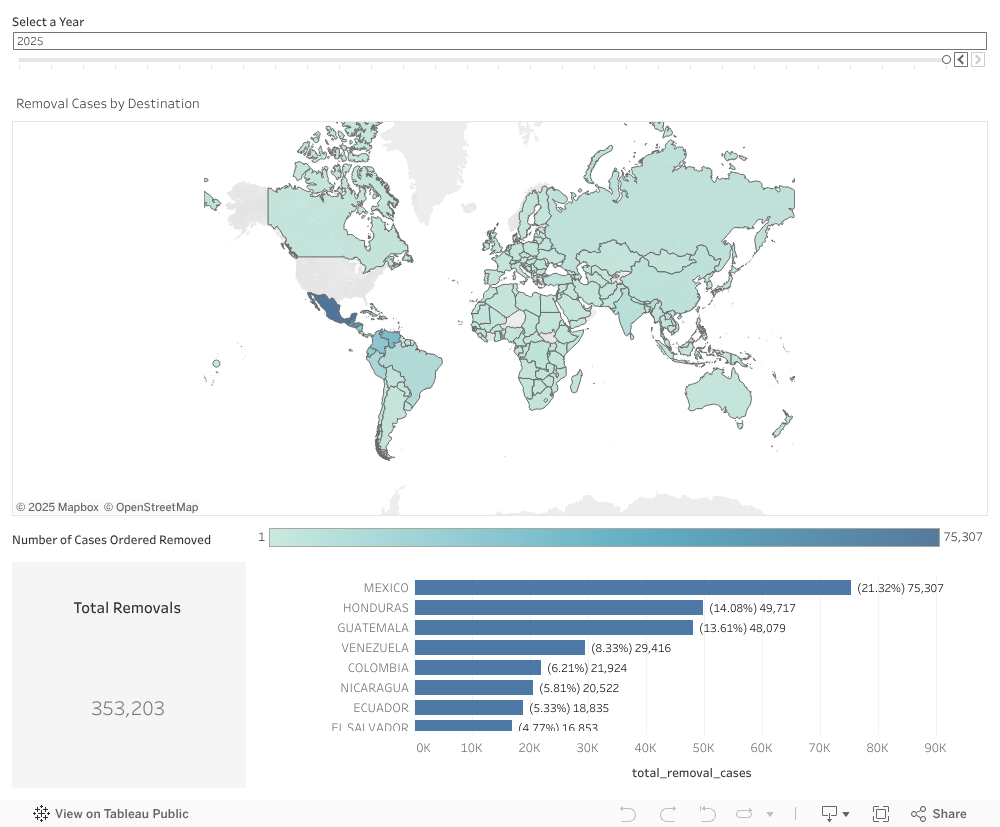Click the OpenStreetMap attribution link

[x=151, y=507]
